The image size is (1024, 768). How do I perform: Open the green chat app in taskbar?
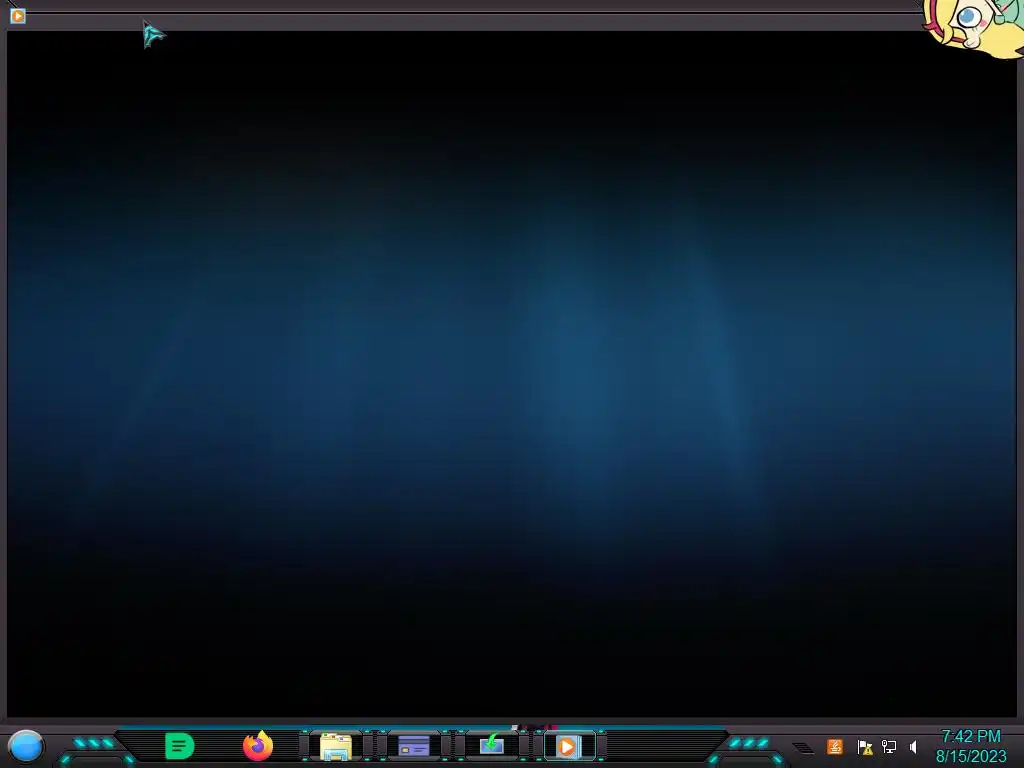click(180, 746)
